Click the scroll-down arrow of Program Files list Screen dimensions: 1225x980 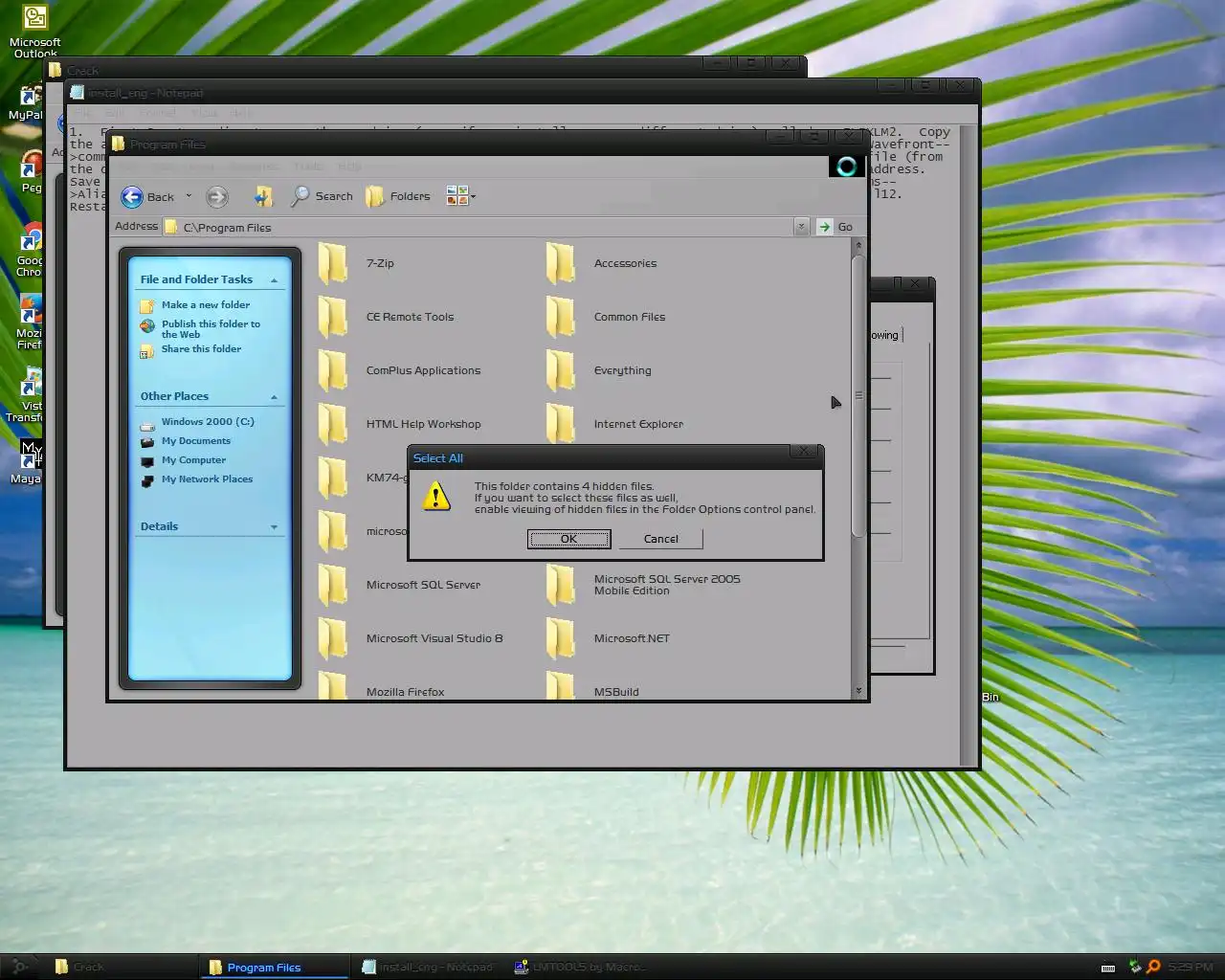[x=858, y=691]
